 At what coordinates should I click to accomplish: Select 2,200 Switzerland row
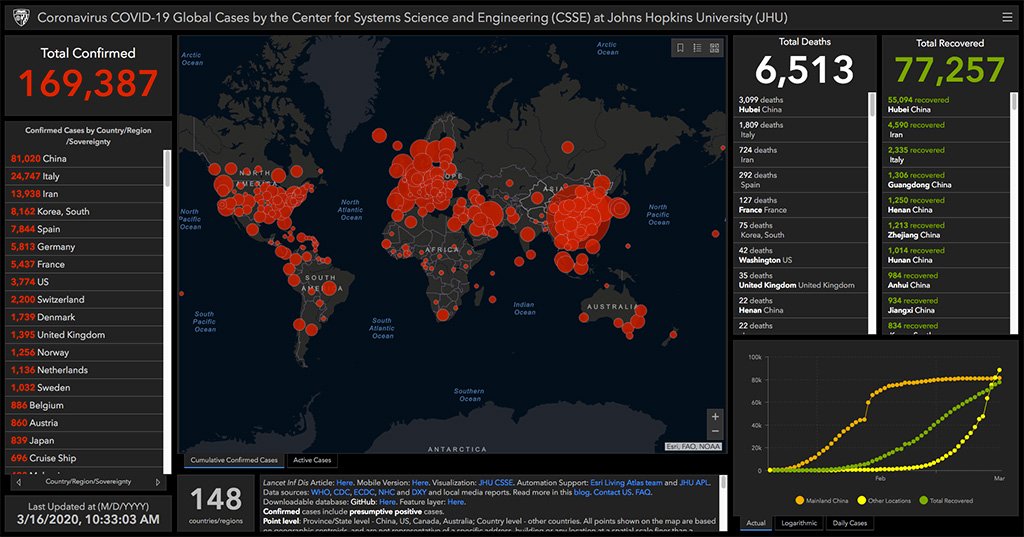pos(84,300)
